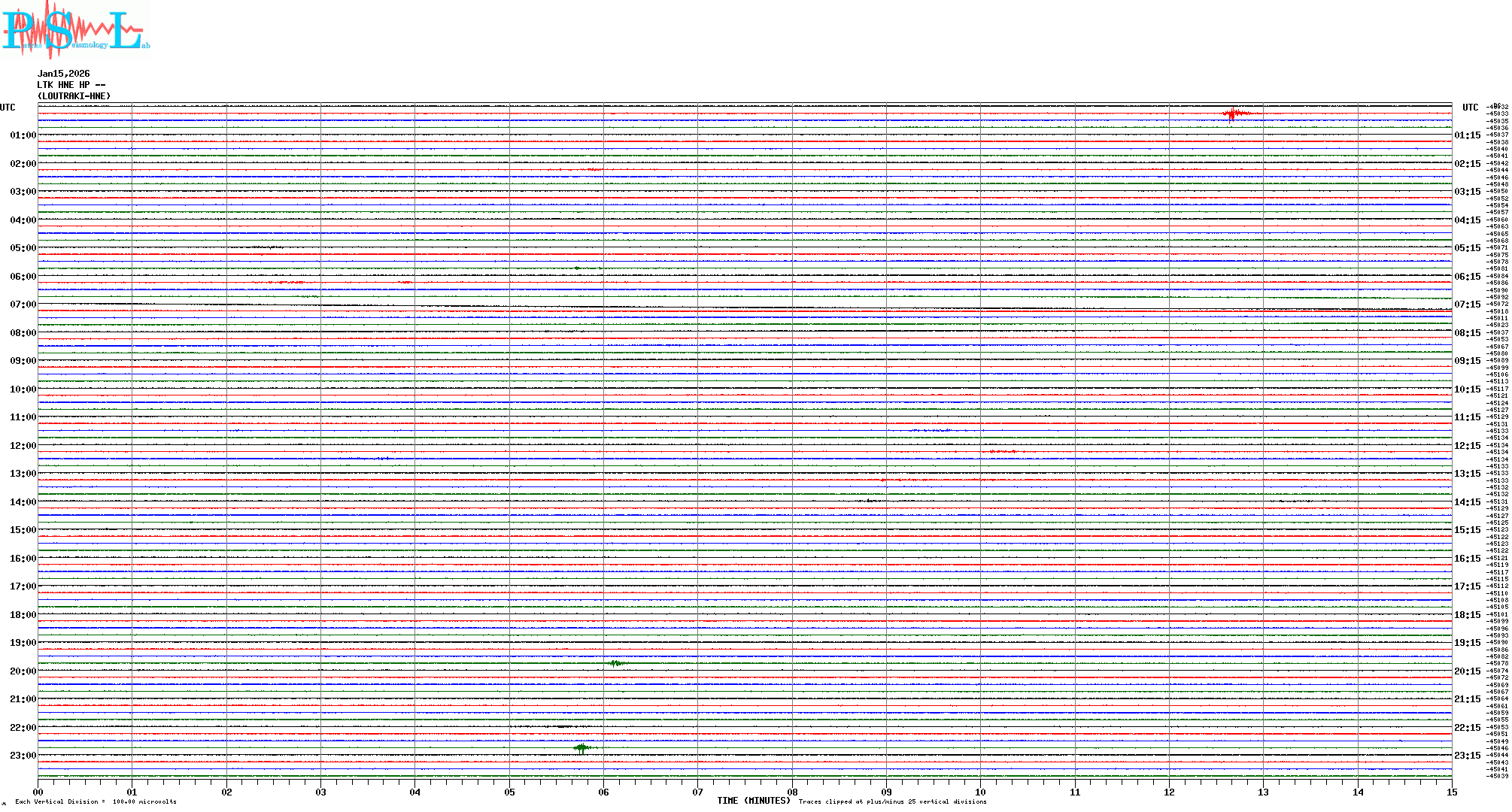This screenshot has width=1512, height=812.
Task: Click minute 15 at the axis end
Action: point(1451,792)
